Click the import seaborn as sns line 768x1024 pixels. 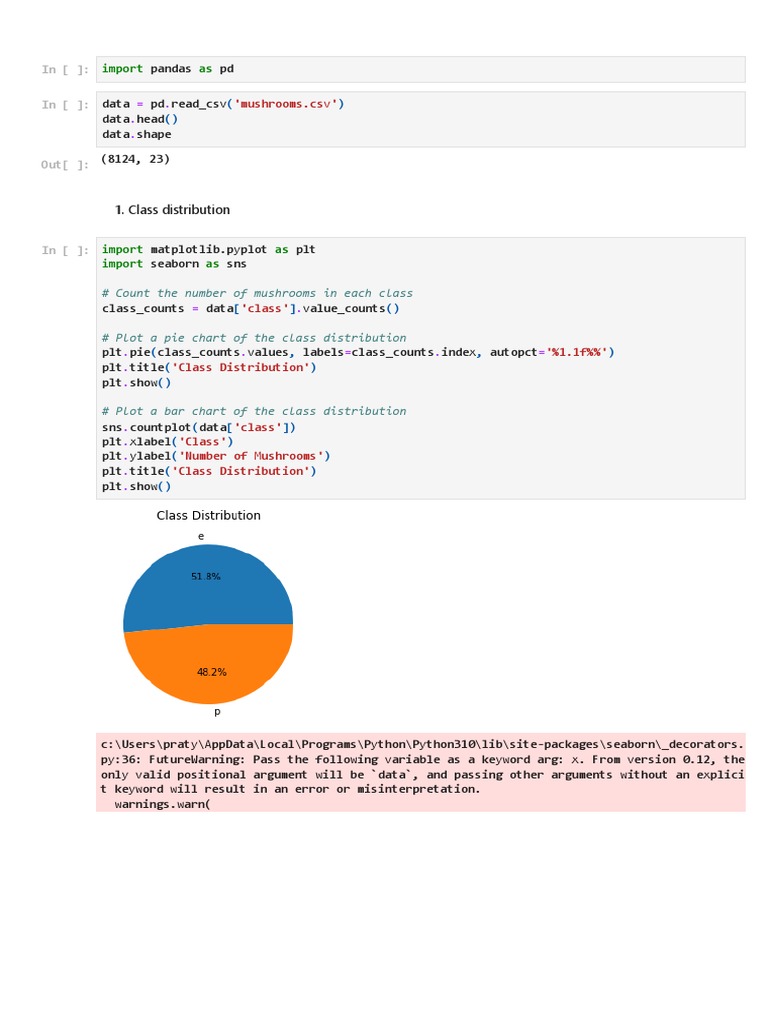pyautogui.click(x=174, y=264)
